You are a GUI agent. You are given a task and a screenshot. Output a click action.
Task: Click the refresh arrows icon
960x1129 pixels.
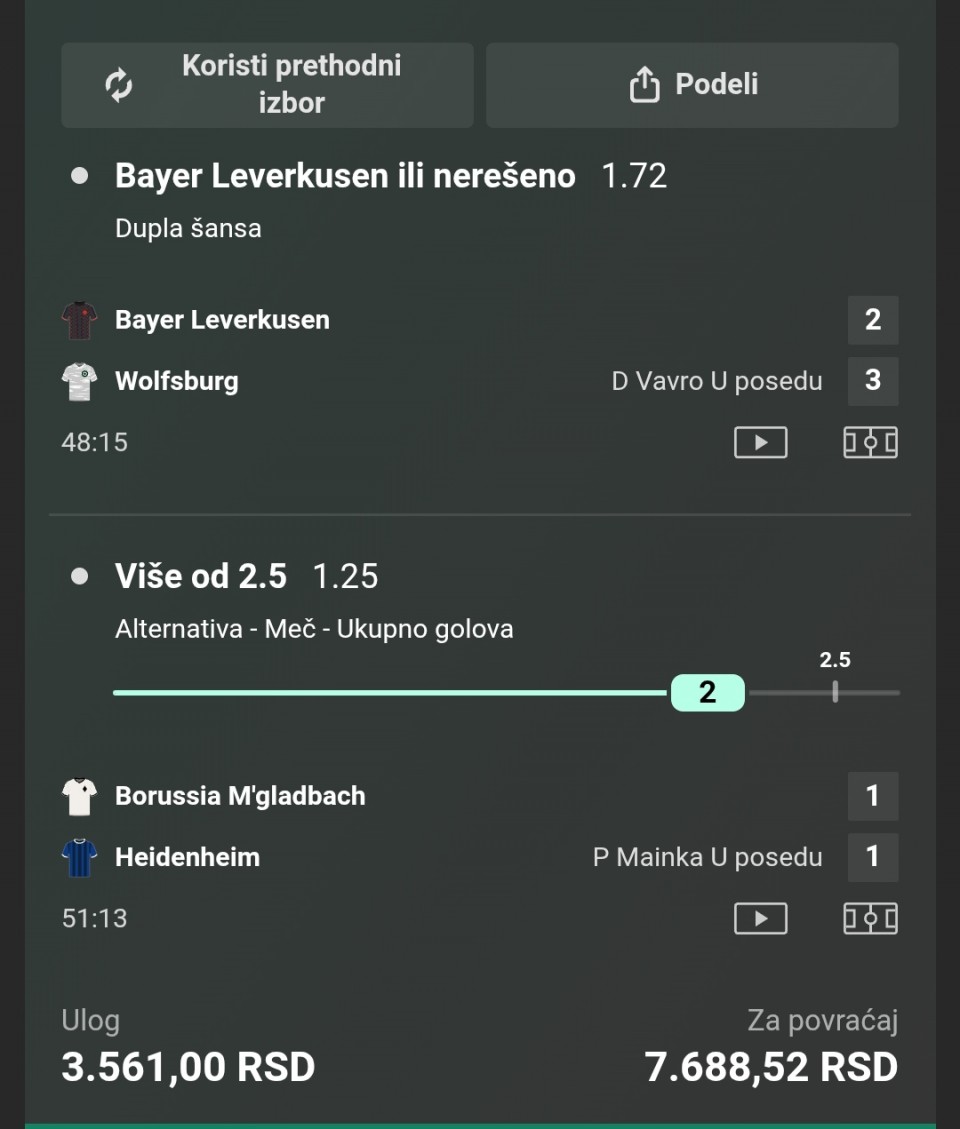(x=119, y=85)
